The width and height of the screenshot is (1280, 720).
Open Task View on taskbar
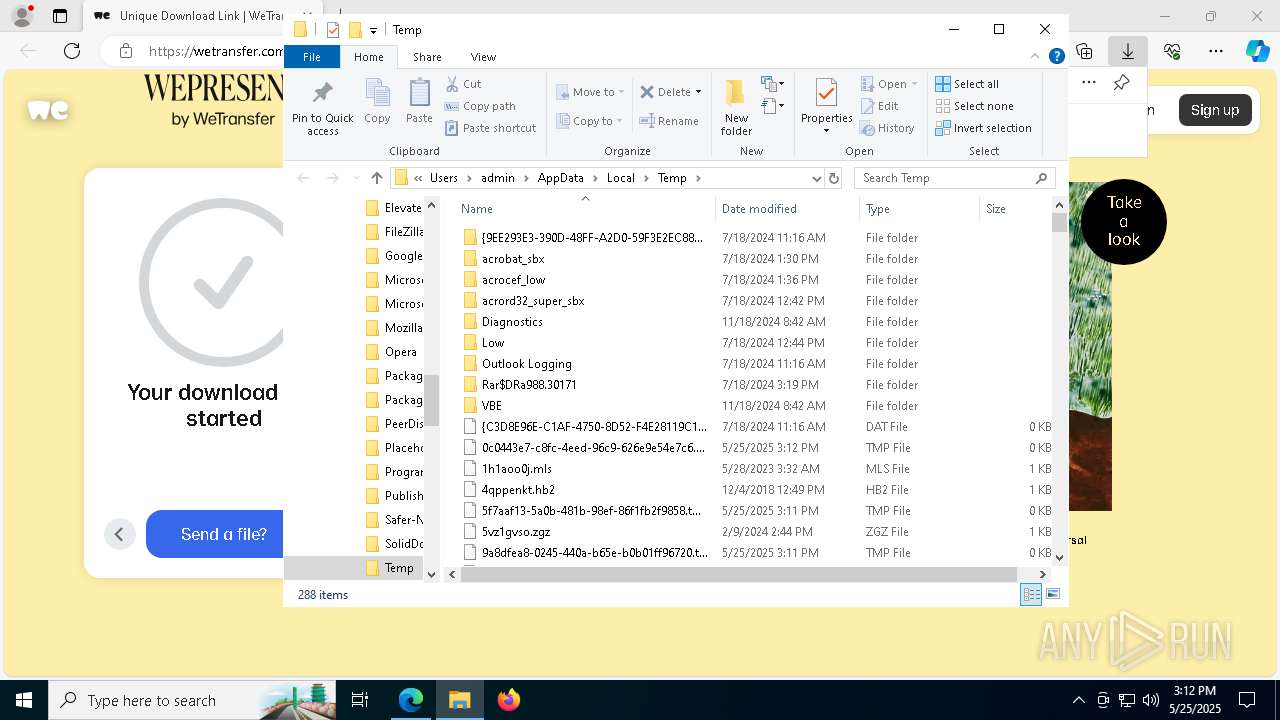click(360, 700)
